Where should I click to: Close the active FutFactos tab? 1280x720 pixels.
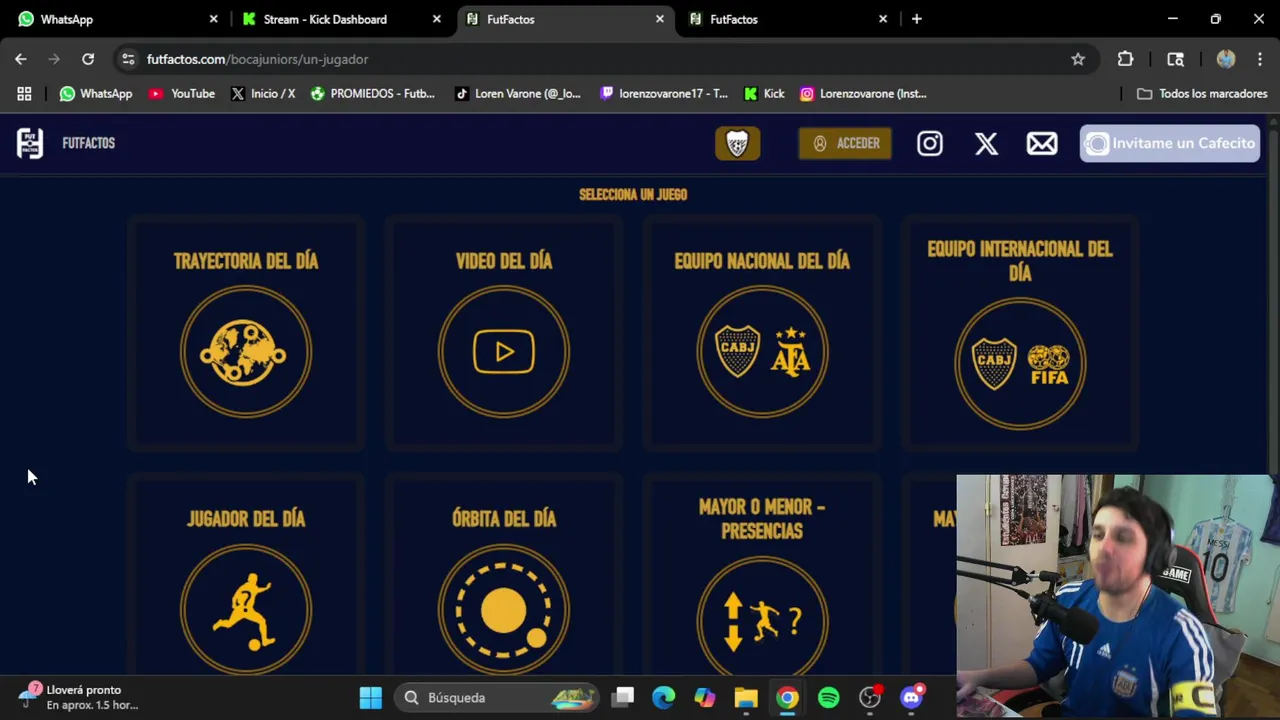click(x=659, y=19)
